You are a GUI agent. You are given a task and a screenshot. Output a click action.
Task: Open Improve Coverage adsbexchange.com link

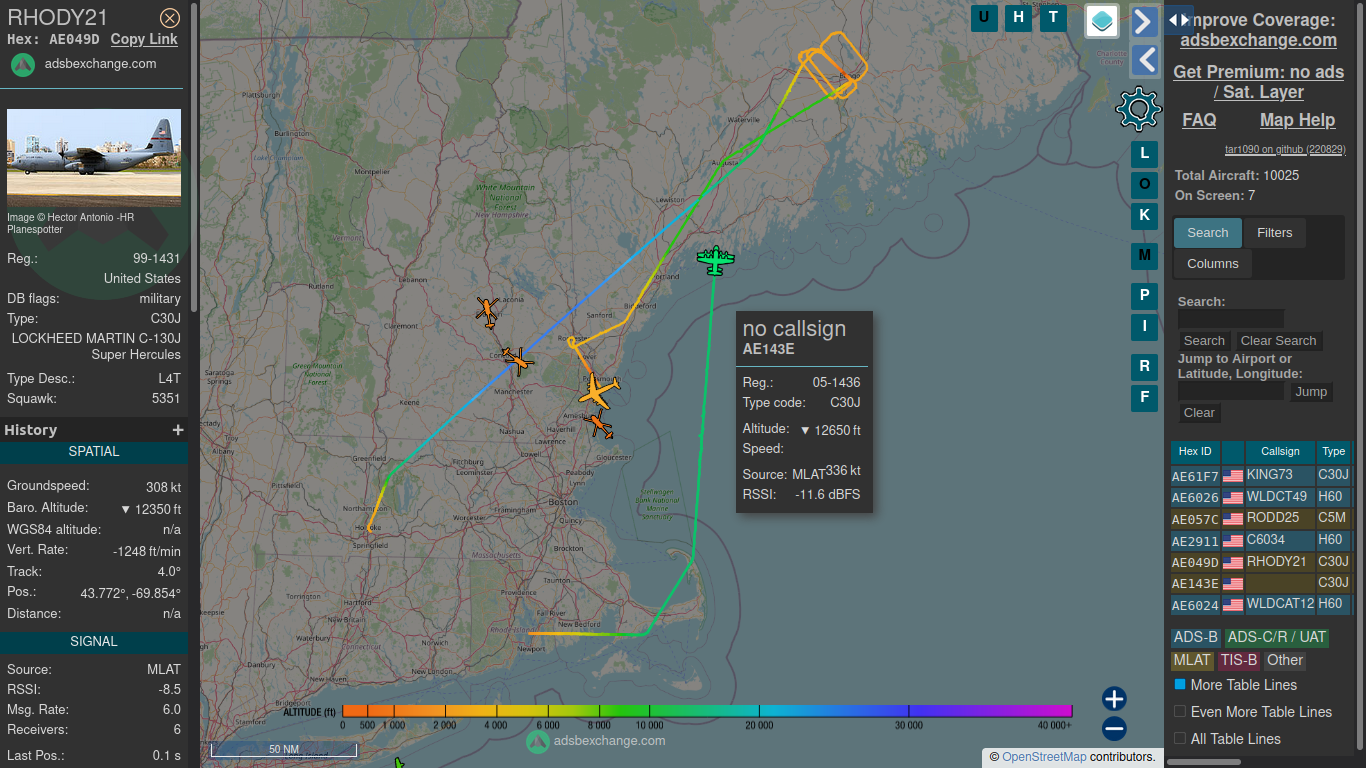(x=1258, y=40)
